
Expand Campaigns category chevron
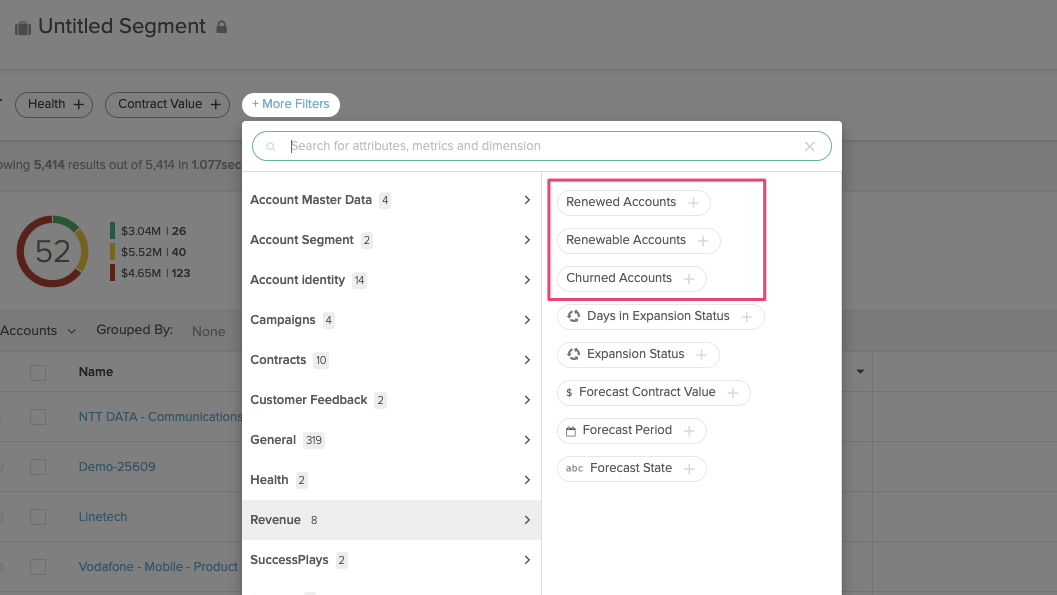tap(527, 320)
